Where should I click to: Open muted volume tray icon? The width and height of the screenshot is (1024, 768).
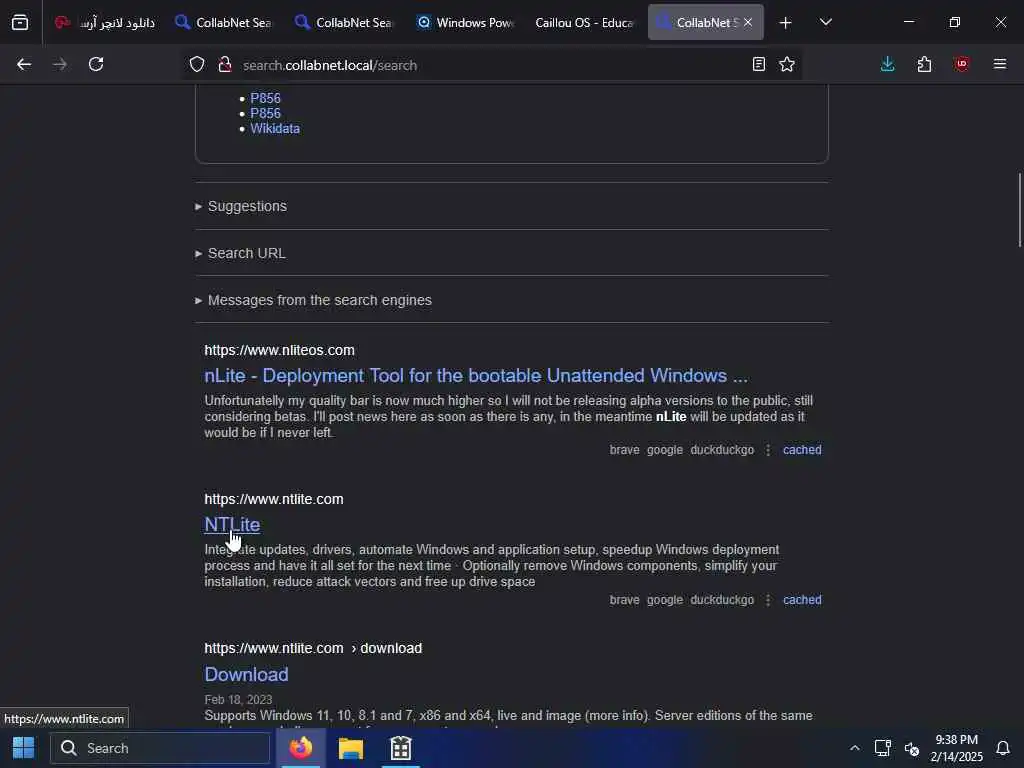coord(912,748)
